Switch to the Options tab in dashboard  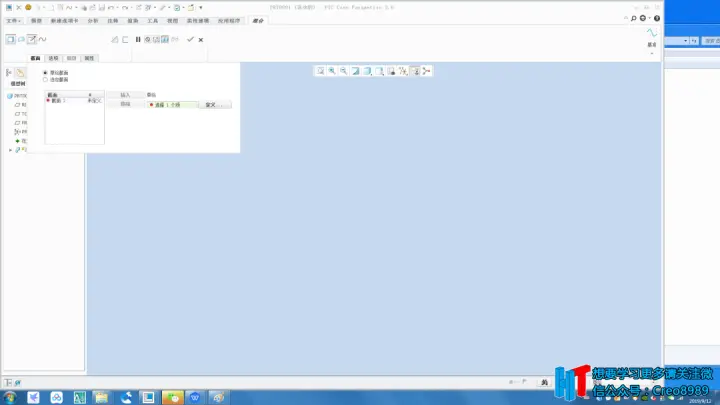[x=53, y=58]
